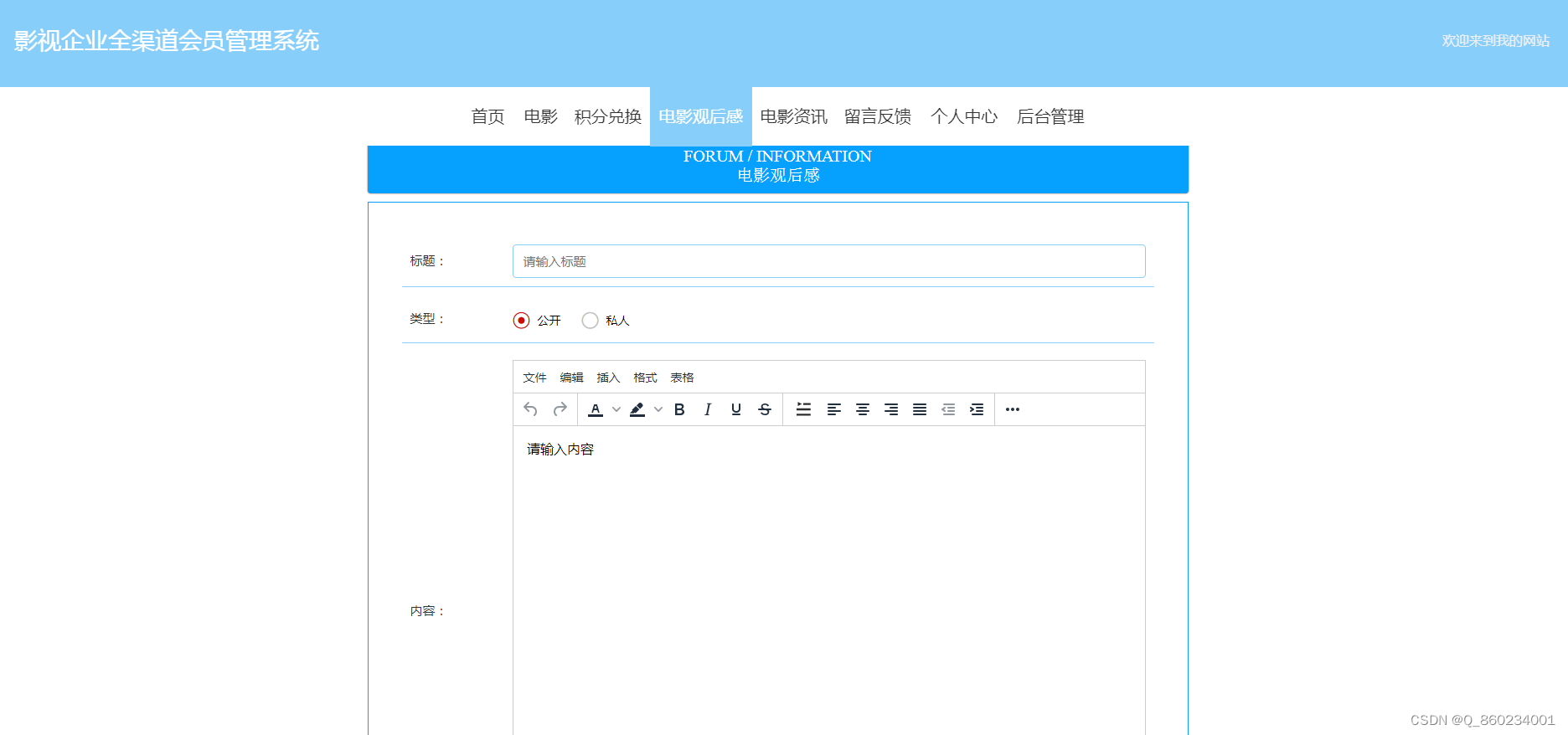Screen dimensions: 1568x735
Task: Toggle italic formatting
Action: point(708,409)
